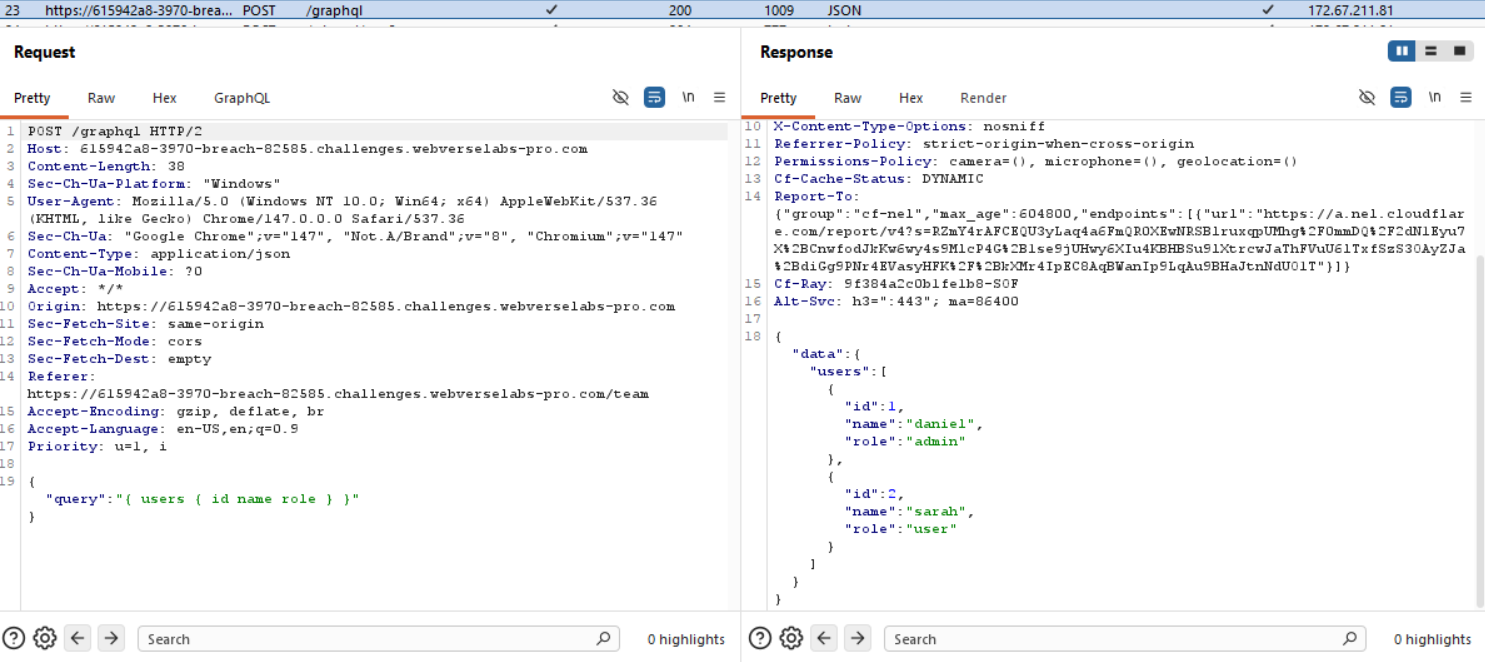Click the "daniel" name value in response
Viewport: 1485px width, 662px height.
point(940,423)
